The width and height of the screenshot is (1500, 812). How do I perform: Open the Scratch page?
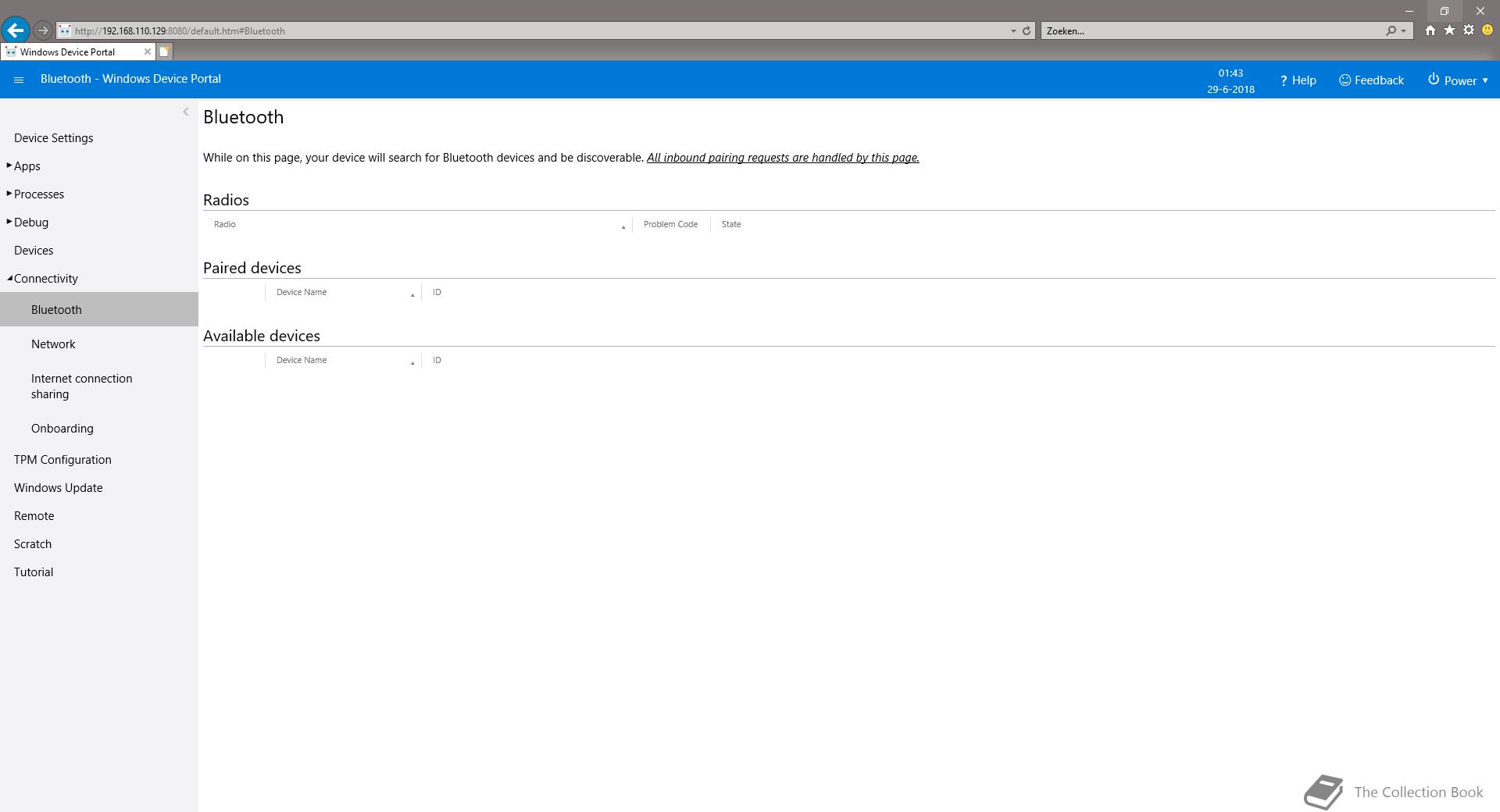click(x=32, y=544)
